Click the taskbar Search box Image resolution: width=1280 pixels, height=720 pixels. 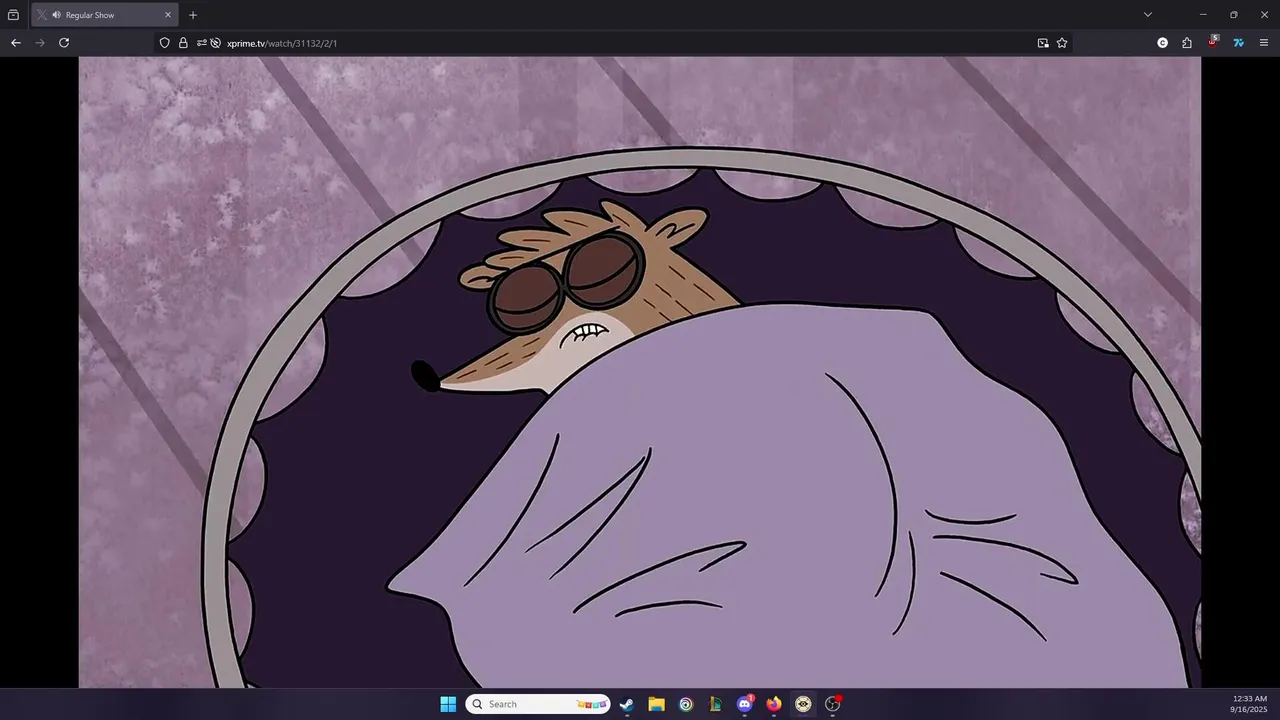(x=538, y=704)
